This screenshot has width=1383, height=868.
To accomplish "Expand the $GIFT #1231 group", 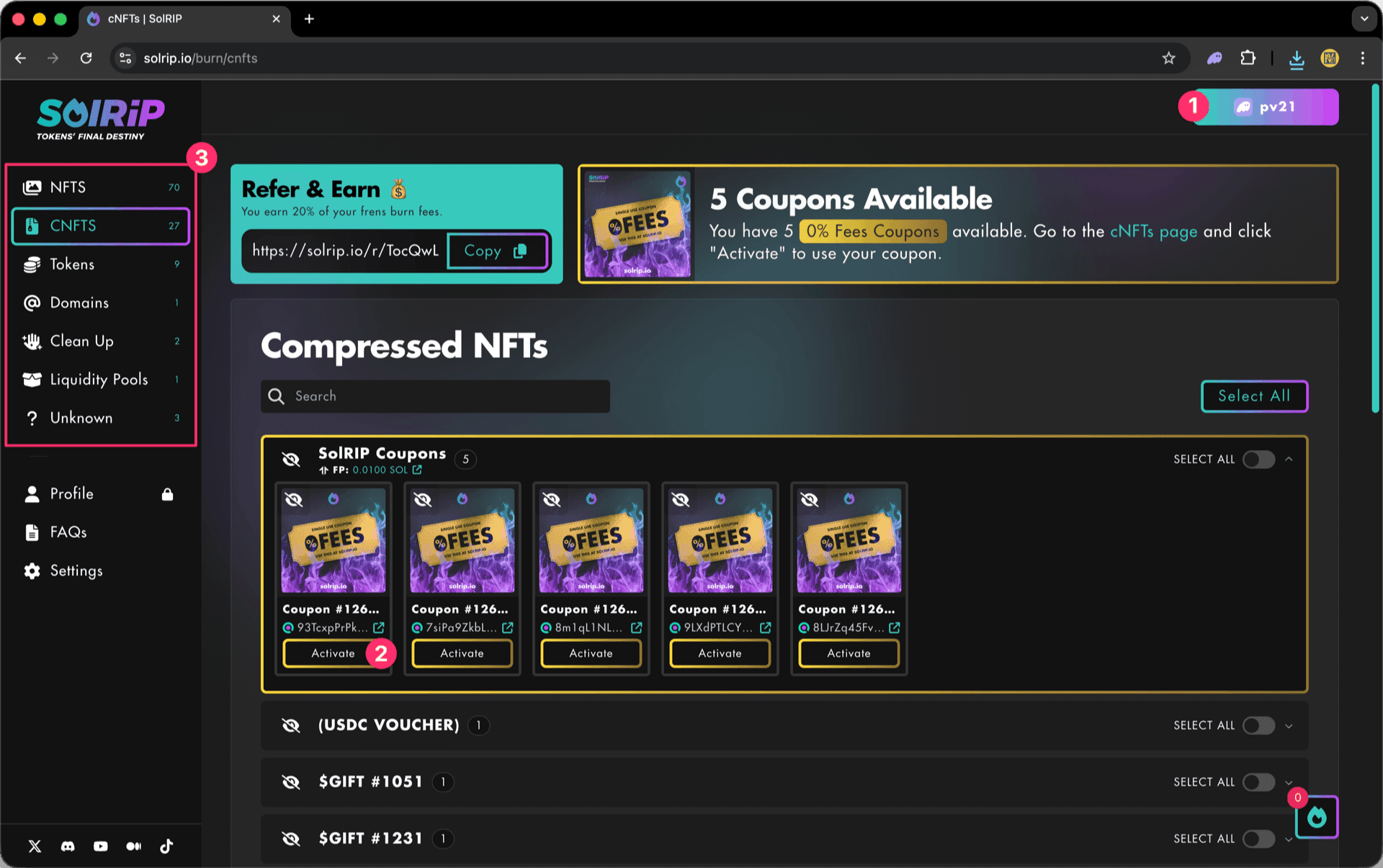I will pos(1289,839).
